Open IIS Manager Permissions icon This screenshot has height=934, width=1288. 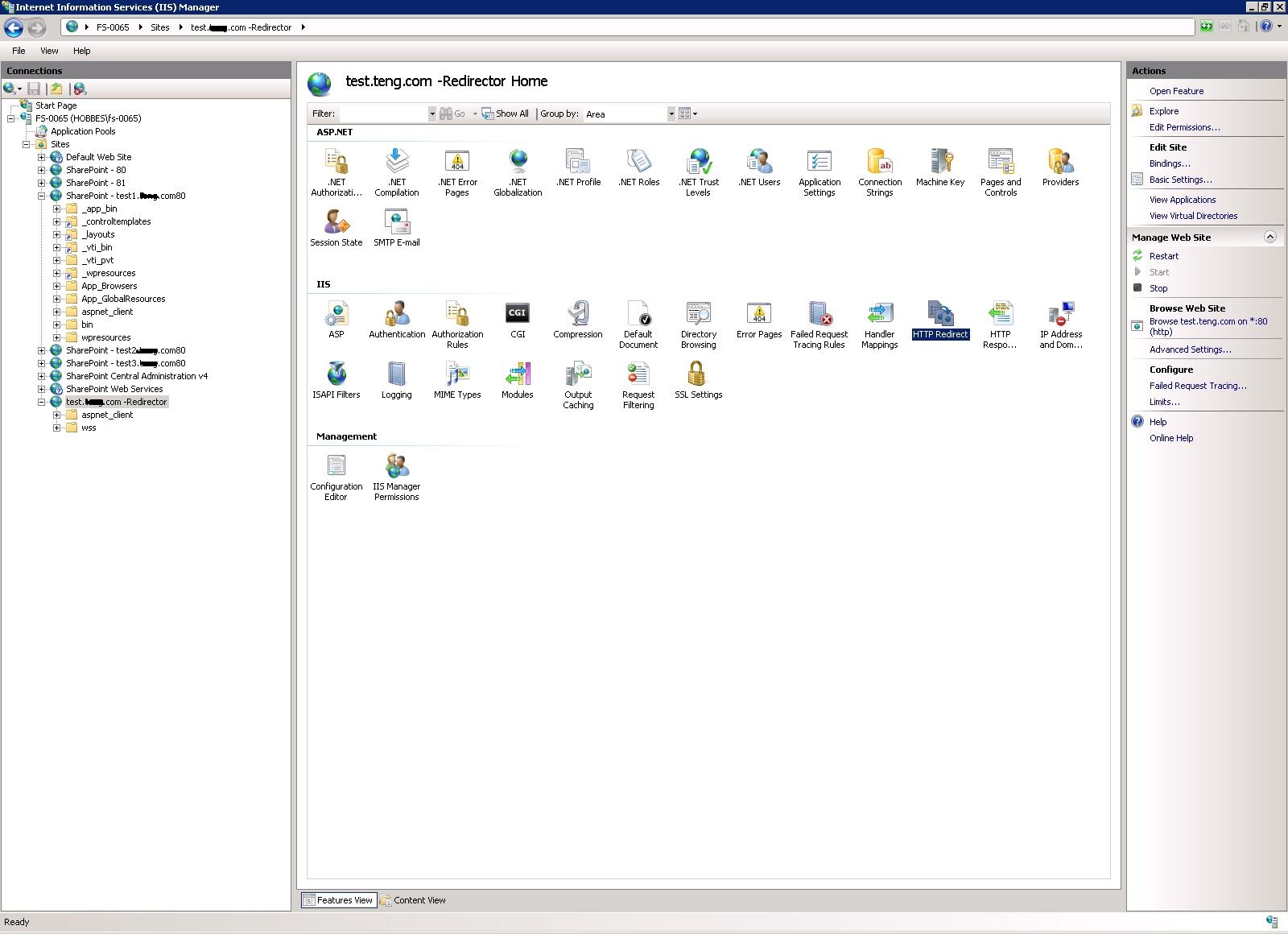tap(397, 477)
